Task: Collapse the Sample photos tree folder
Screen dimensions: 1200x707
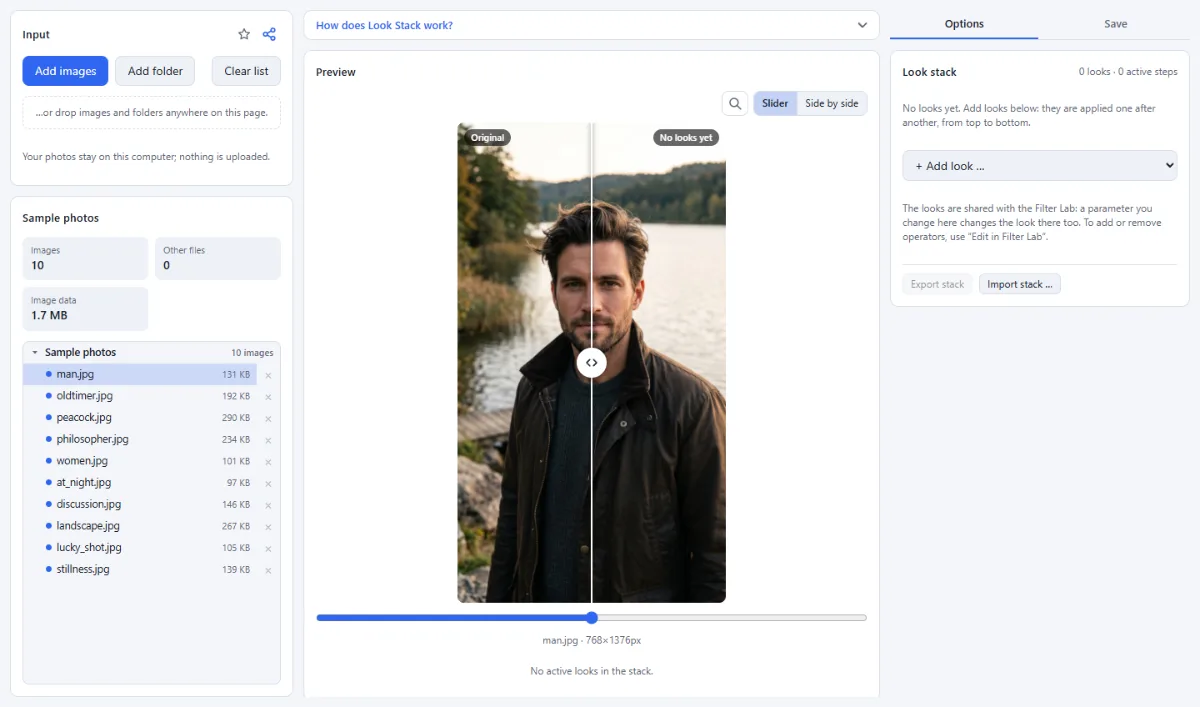Action: pos(35,353)
